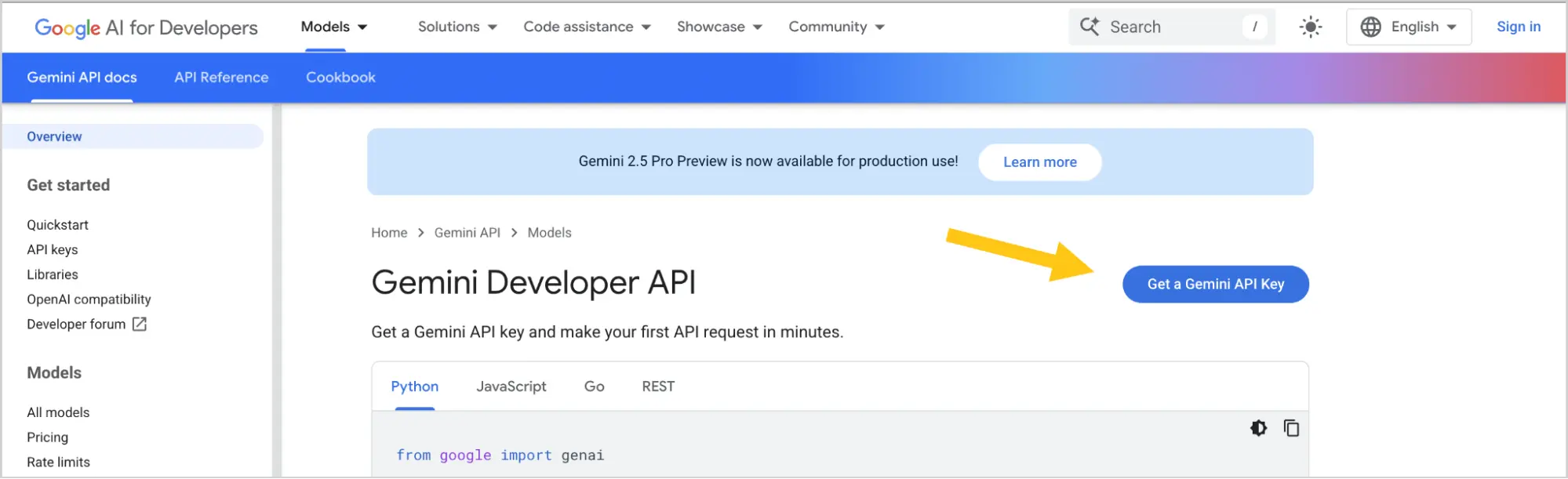Click the Gemini 2.5 Pro Preview banner text
Image resolution: width=1568 pixels, height=479 pixels.
768,161
